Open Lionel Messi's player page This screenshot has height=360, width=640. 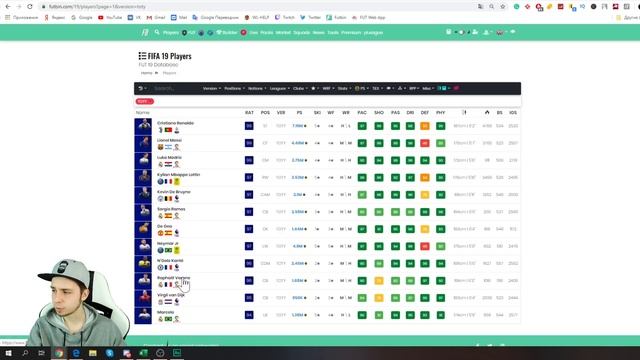(x=169, y=140)
